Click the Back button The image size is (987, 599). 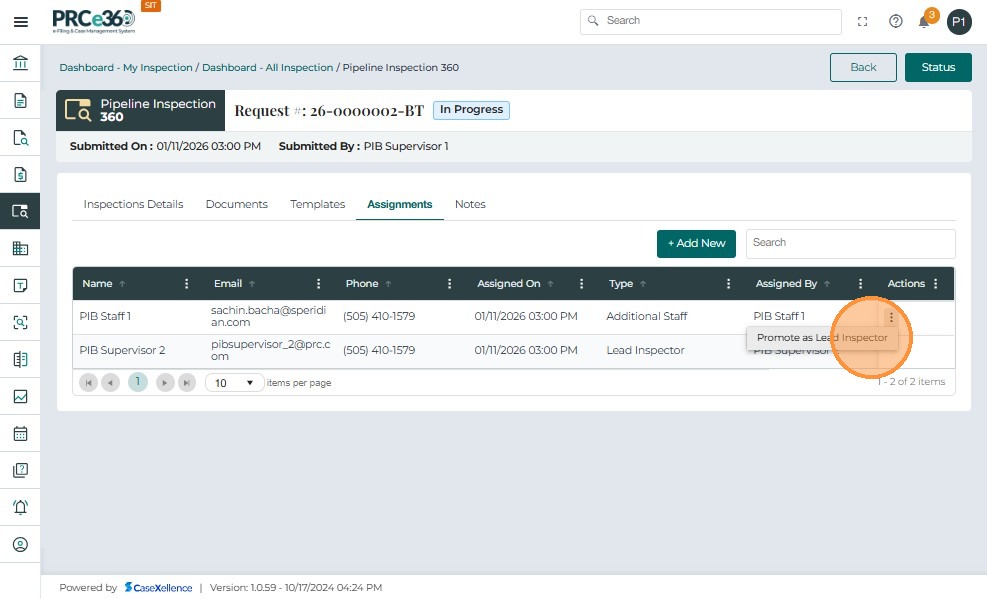point(863,67)
